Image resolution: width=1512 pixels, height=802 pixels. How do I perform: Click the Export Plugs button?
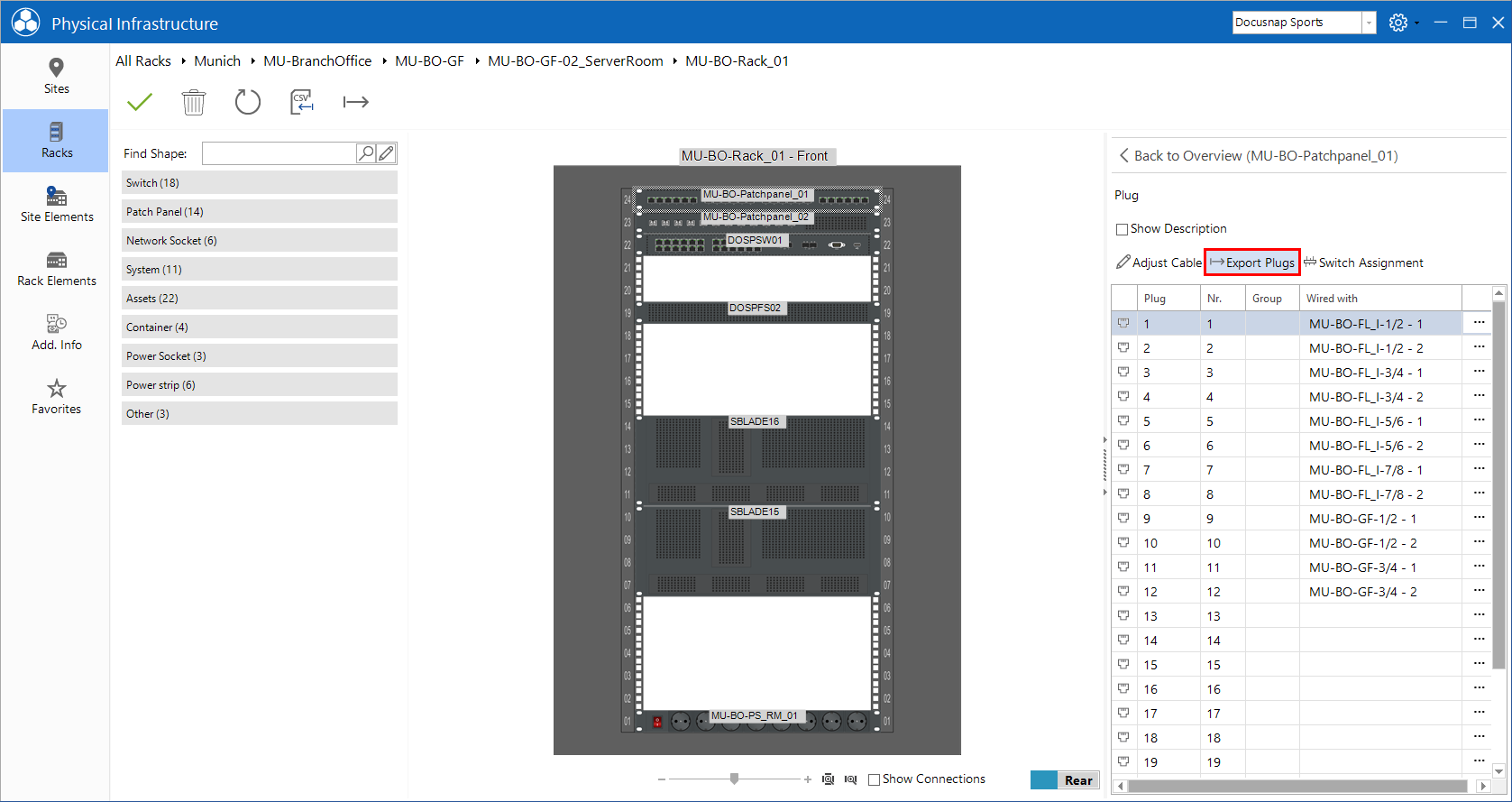(1252, 263)
